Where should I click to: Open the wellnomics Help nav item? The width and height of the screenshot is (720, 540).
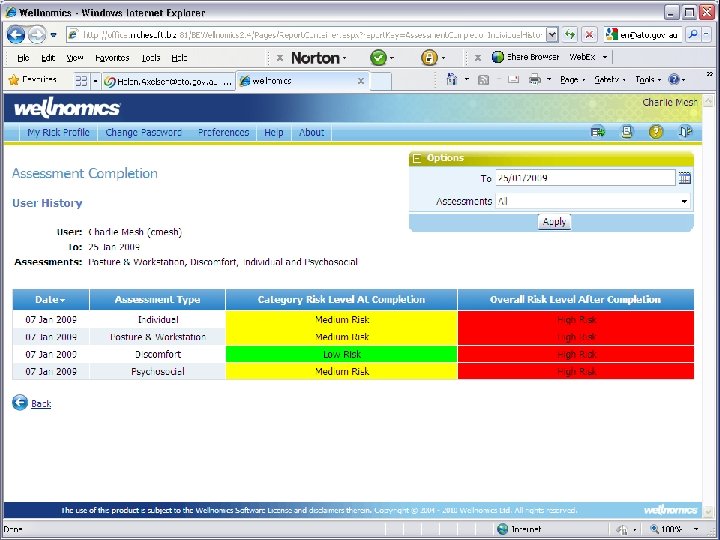coord(274,132)
